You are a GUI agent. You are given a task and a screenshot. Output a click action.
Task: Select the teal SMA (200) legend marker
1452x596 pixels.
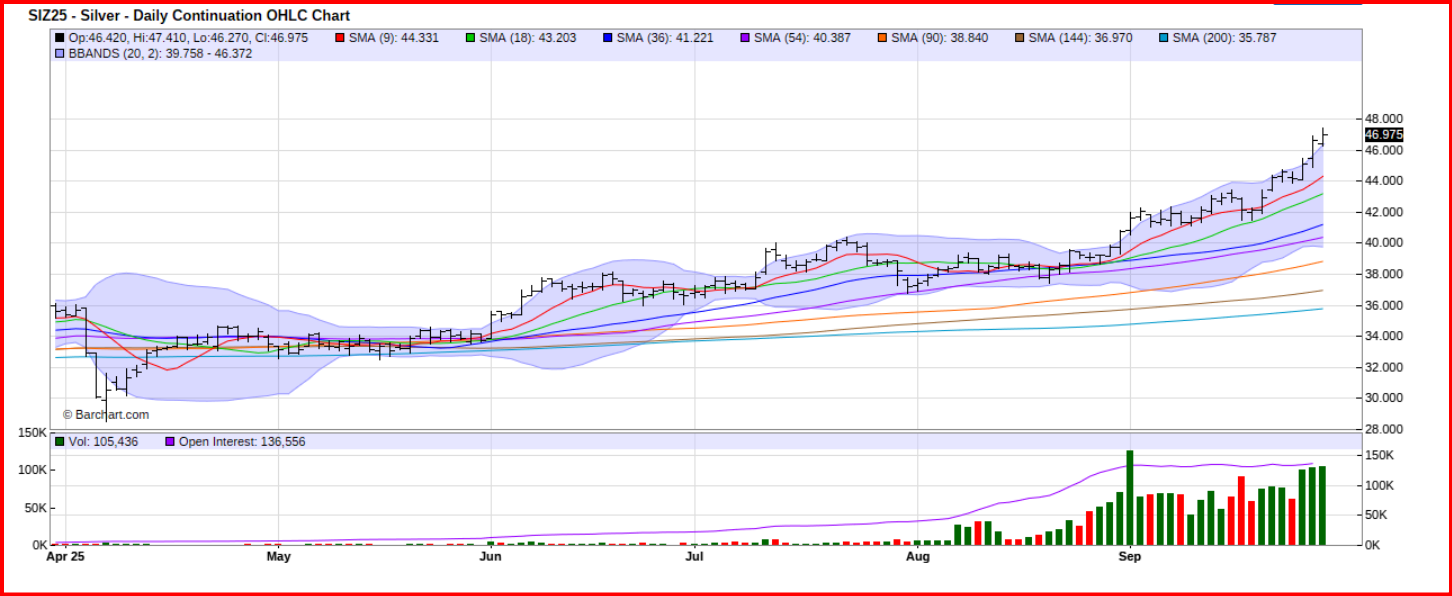1162,38
